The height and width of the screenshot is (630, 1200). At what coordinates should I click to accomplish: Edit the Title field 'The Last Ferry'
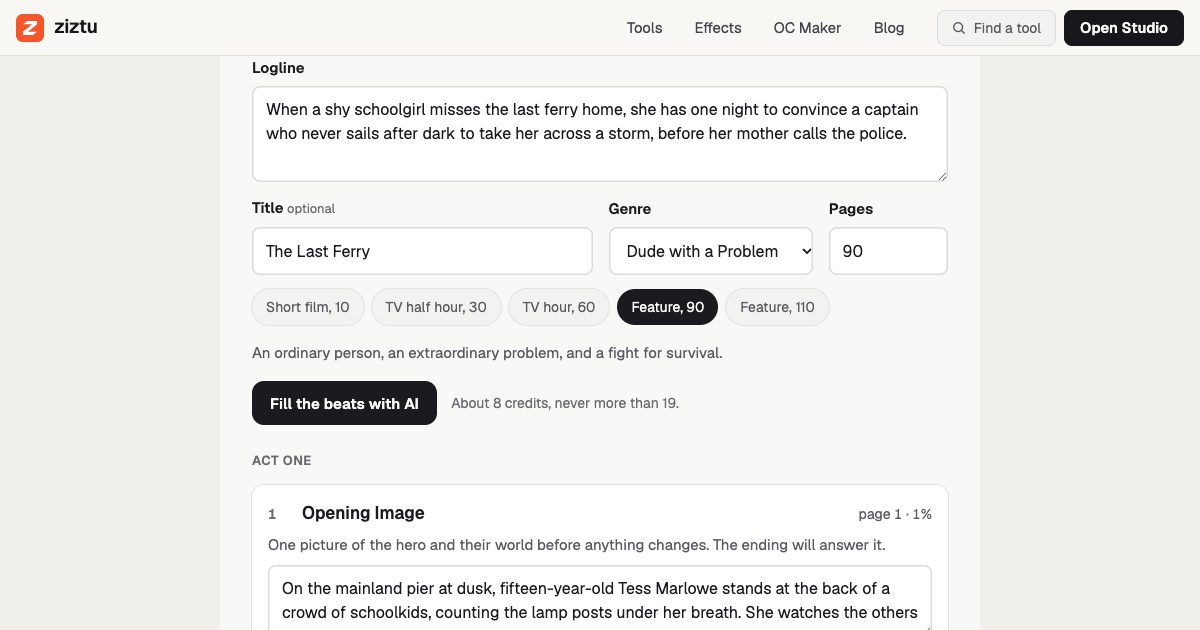click(x=422, y=251)
